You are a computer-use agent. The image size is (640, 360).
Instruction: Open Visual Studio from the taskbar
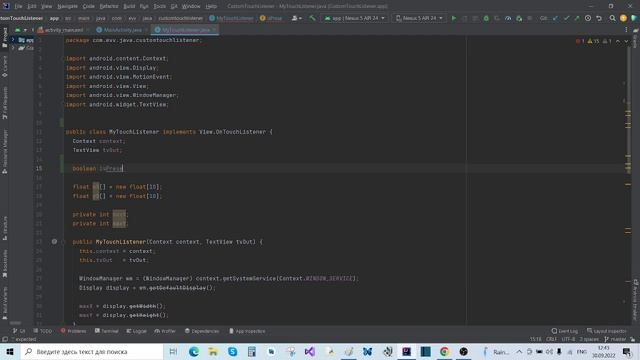[x=309, y=351]
